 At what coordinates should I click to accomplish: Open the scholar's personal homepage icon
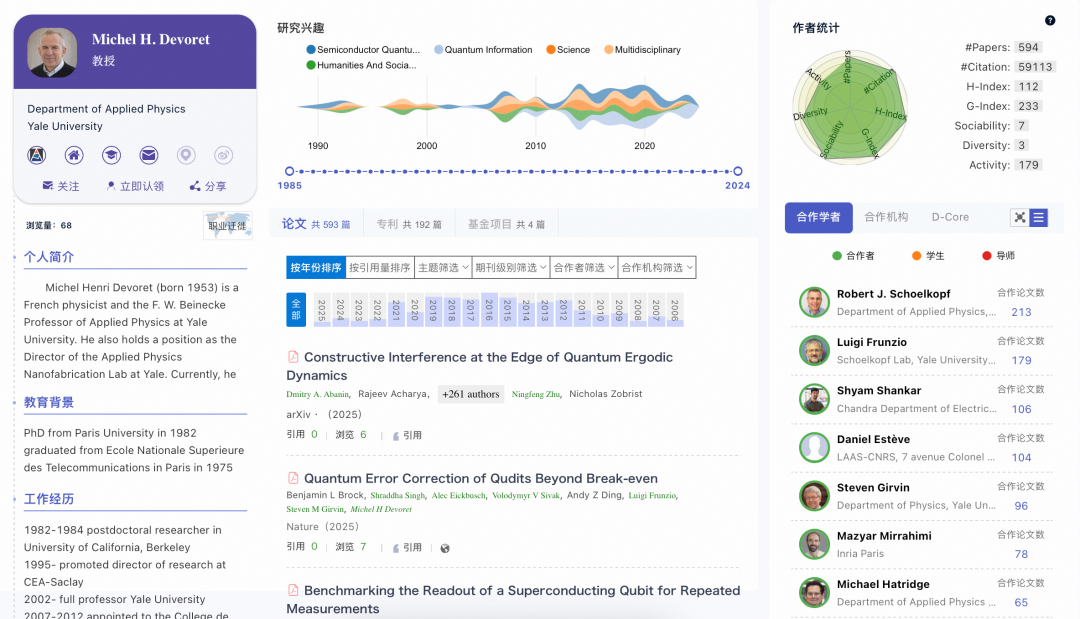(x=74, y=155)
